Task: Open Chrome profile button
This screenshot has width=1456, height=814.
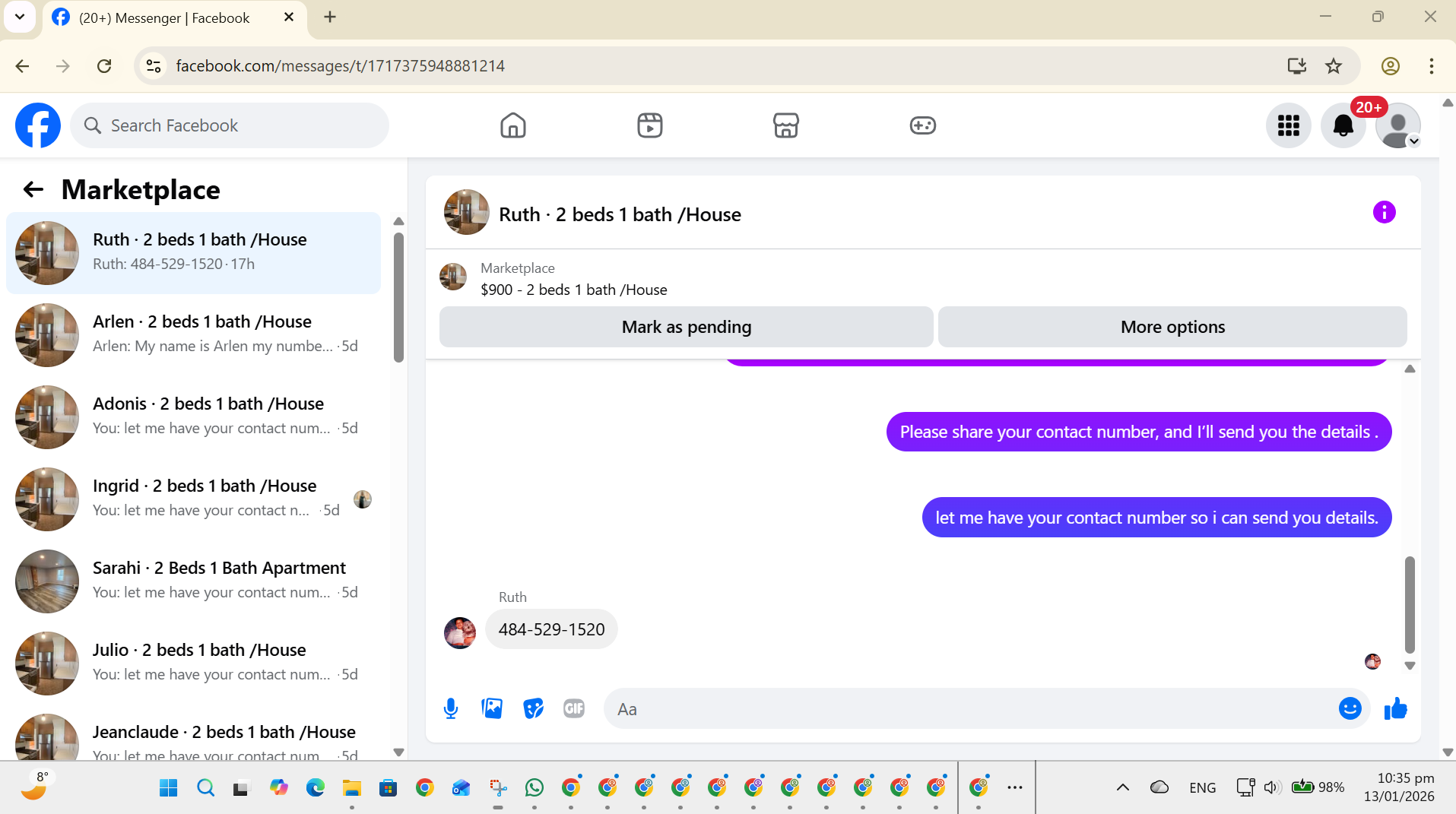Action: 1391,66
